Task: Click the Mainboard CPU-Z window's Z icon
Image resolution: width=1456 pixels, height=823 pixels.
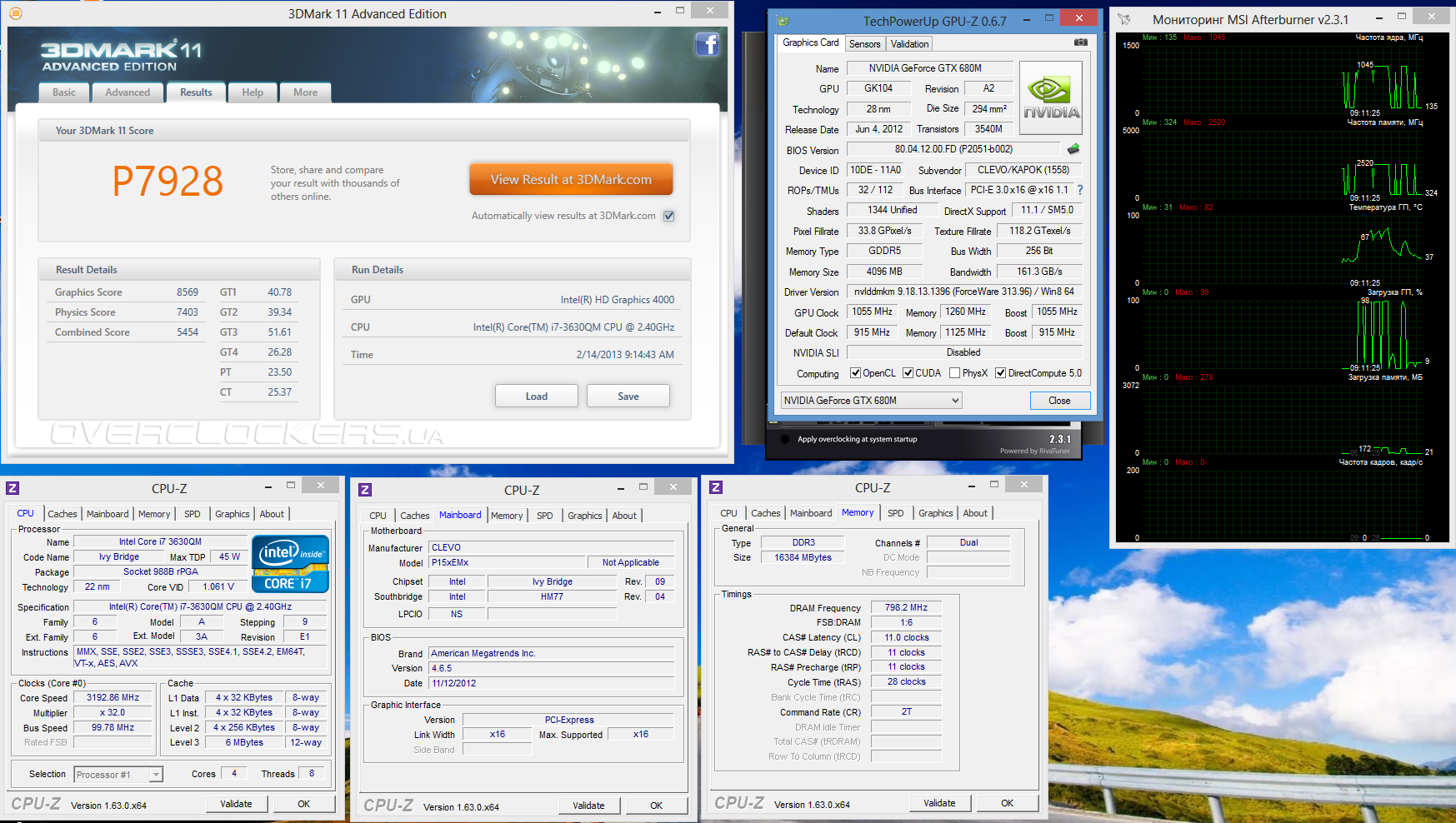Action: click(x=365, y=490)
